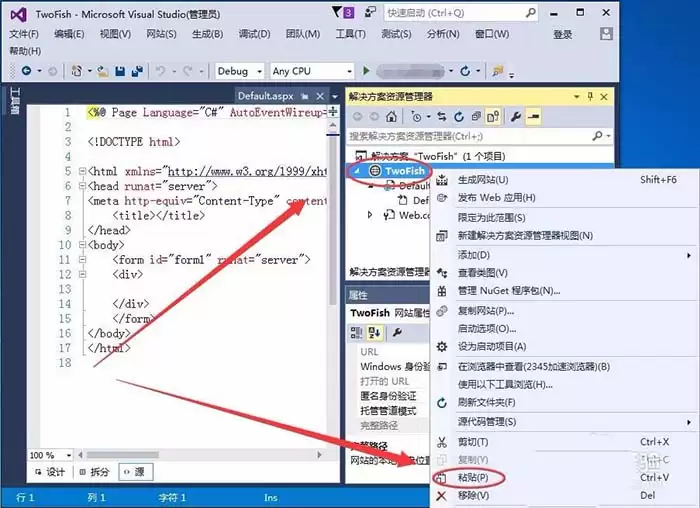Open the Any CPU platform dropdown

pyautogui.click(x=312, y=71)
